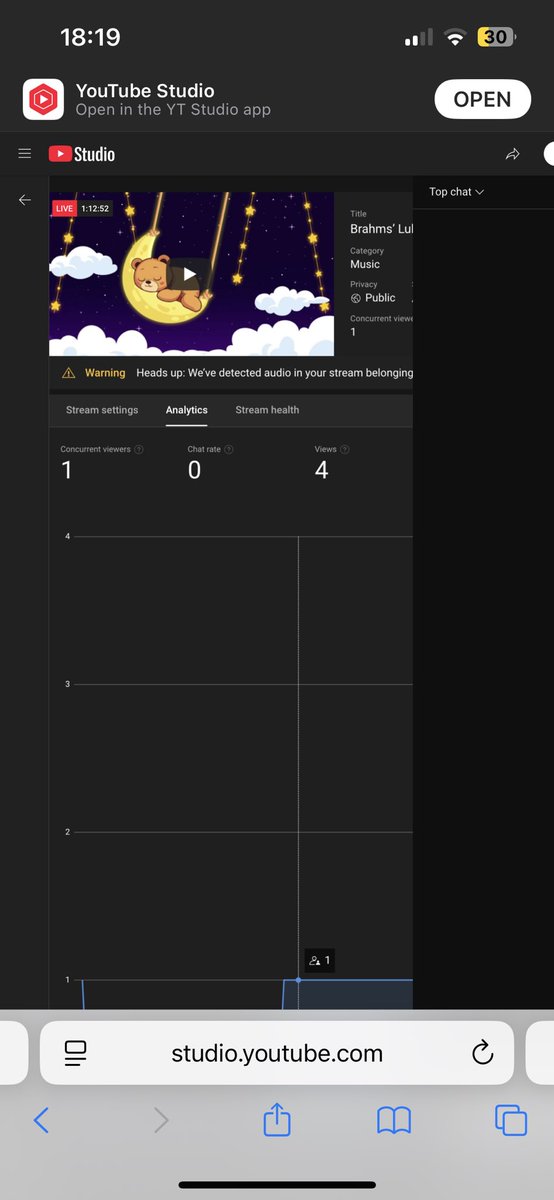Viewport: 554px width, 1200px height.
Task: Show help for Concurrent viewers metric
Action: [x=139, y=450]
